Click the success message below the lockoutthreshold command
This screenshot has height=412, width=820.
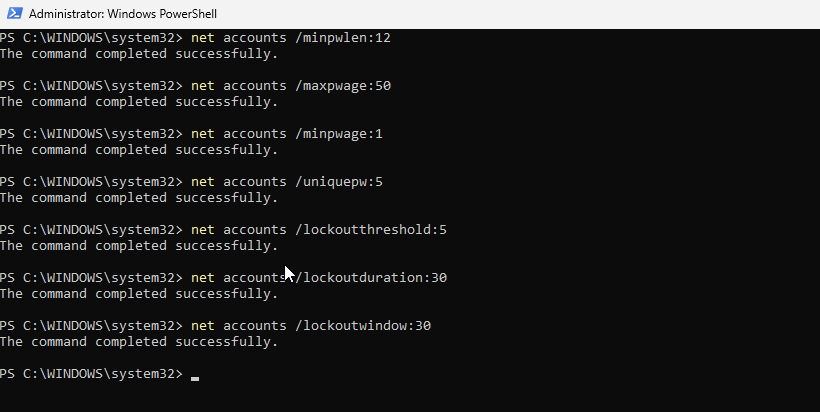139,245
